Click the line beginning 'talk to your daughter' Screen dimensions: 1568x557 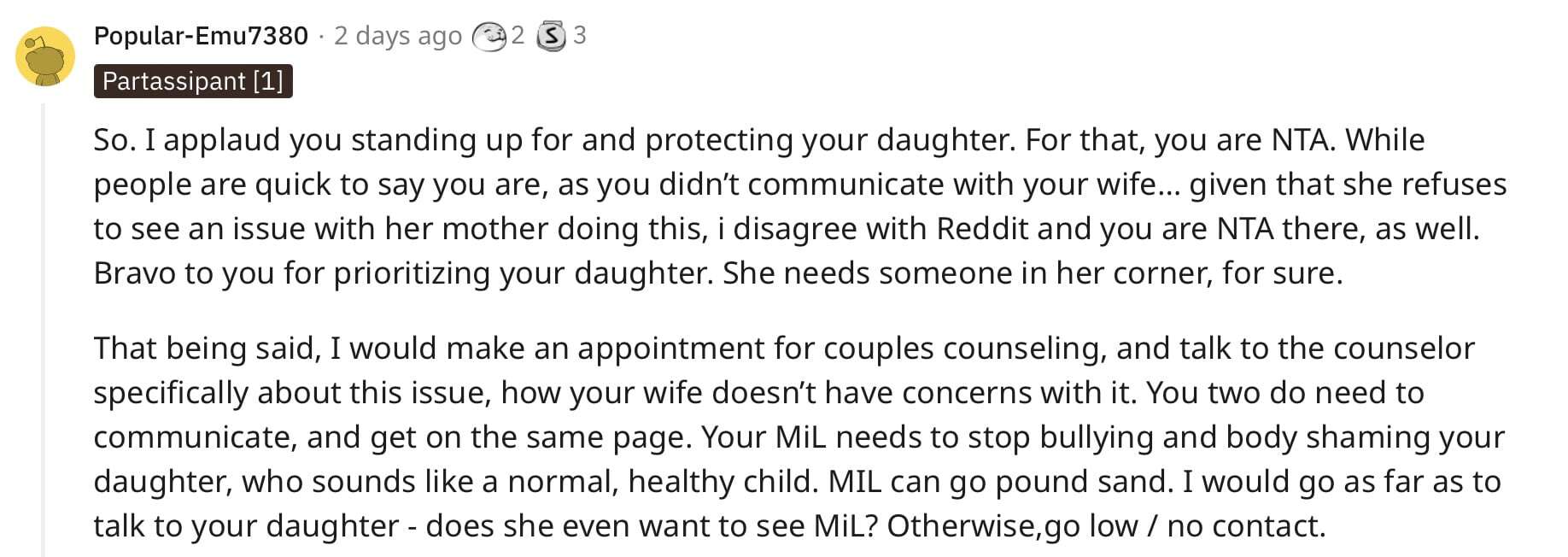tap(710, 525)
